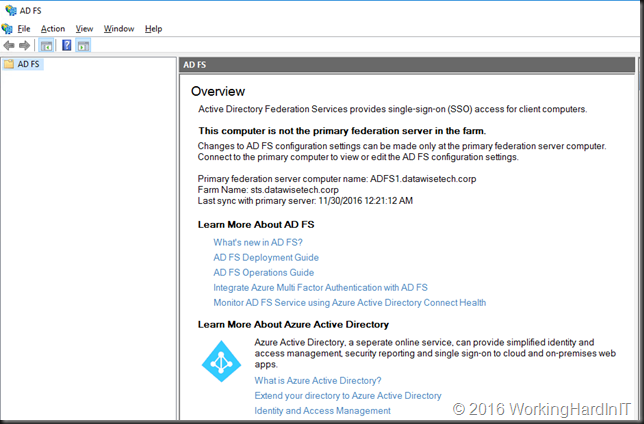Open the File menu
Screen dimensions: 644x424
pyautogui.click(x=24, y=29)
